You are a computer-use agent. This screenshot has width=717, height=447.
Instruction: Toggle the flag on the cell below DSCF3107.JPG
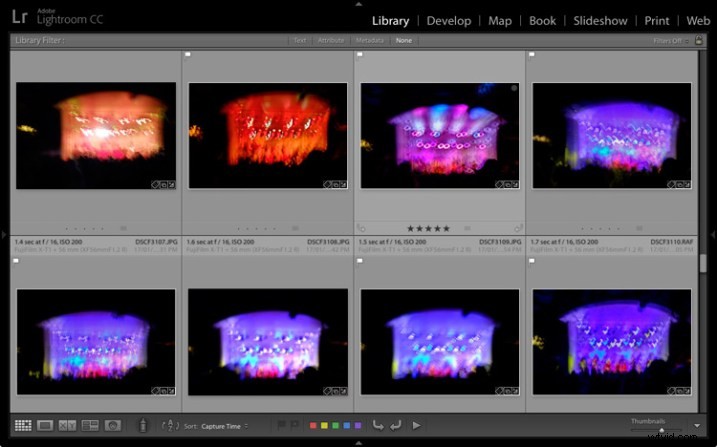click(16, 261)
